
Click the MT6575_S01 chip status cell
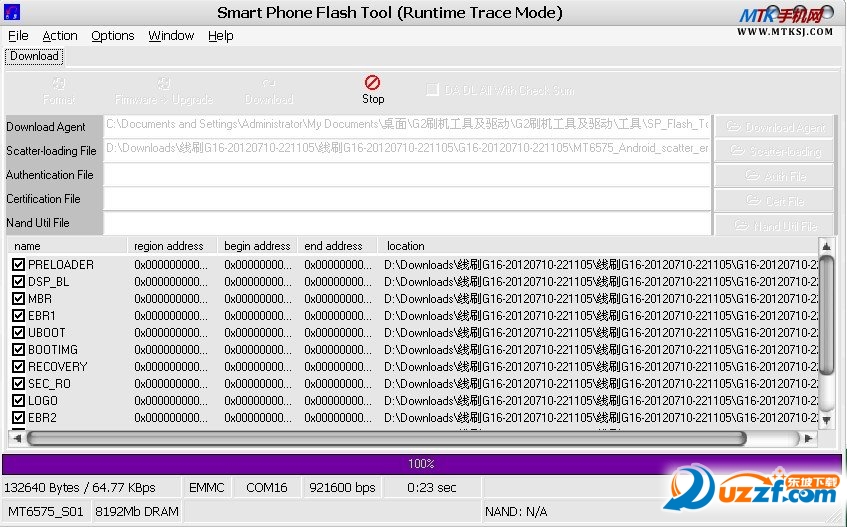(x=46, y=511)
